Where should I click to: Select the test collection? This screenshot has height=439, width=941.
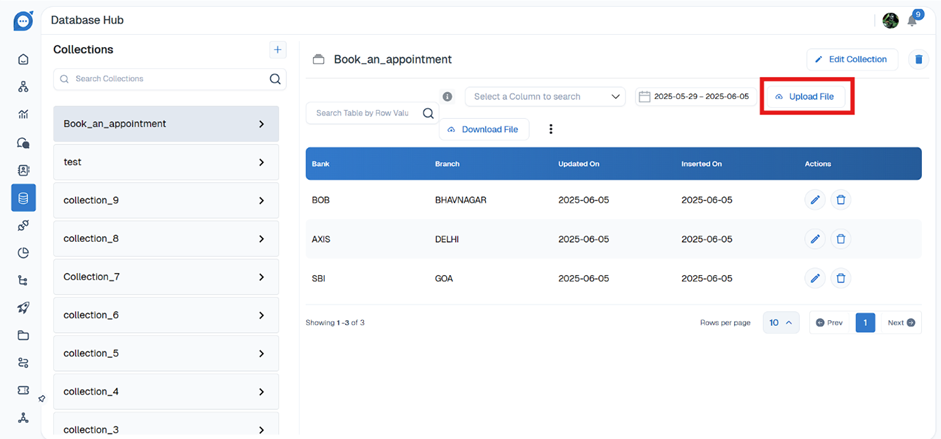[165, 162]
